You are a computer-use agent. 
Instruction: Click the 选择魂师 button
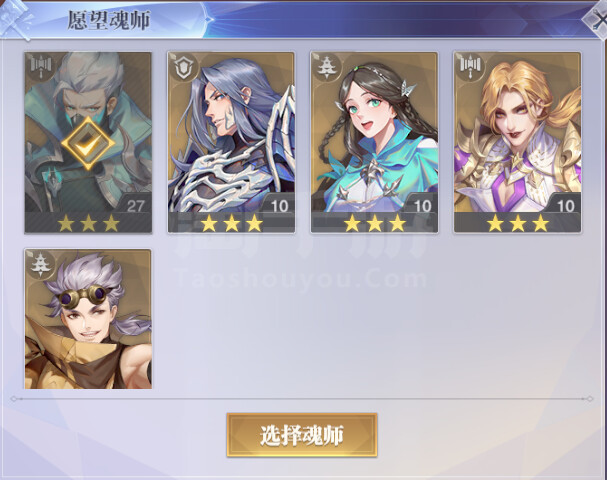click(302, 435)
